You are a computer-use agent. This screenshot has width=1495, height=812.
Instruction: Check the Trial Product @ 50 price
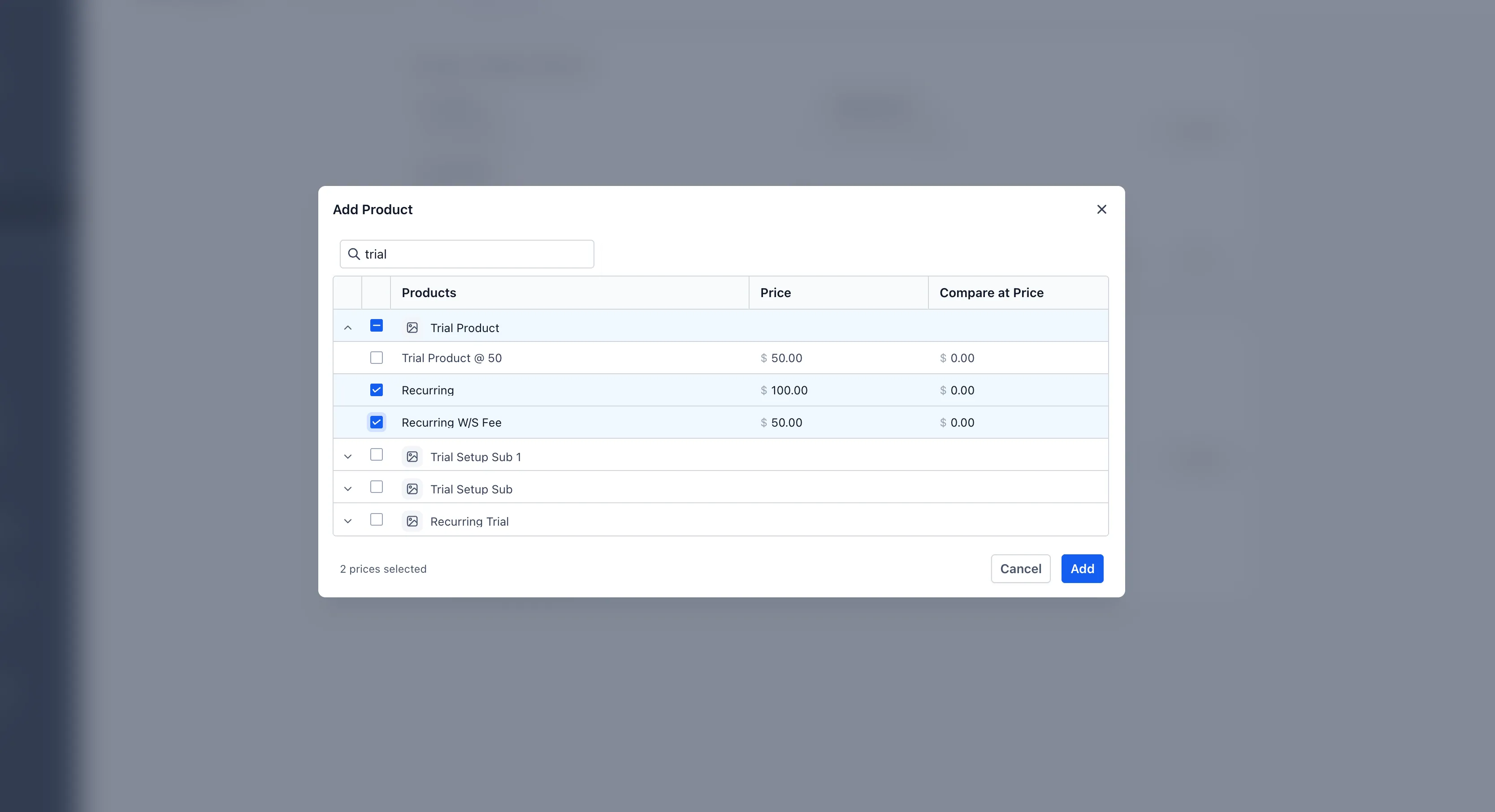click(x=376, y=358)
